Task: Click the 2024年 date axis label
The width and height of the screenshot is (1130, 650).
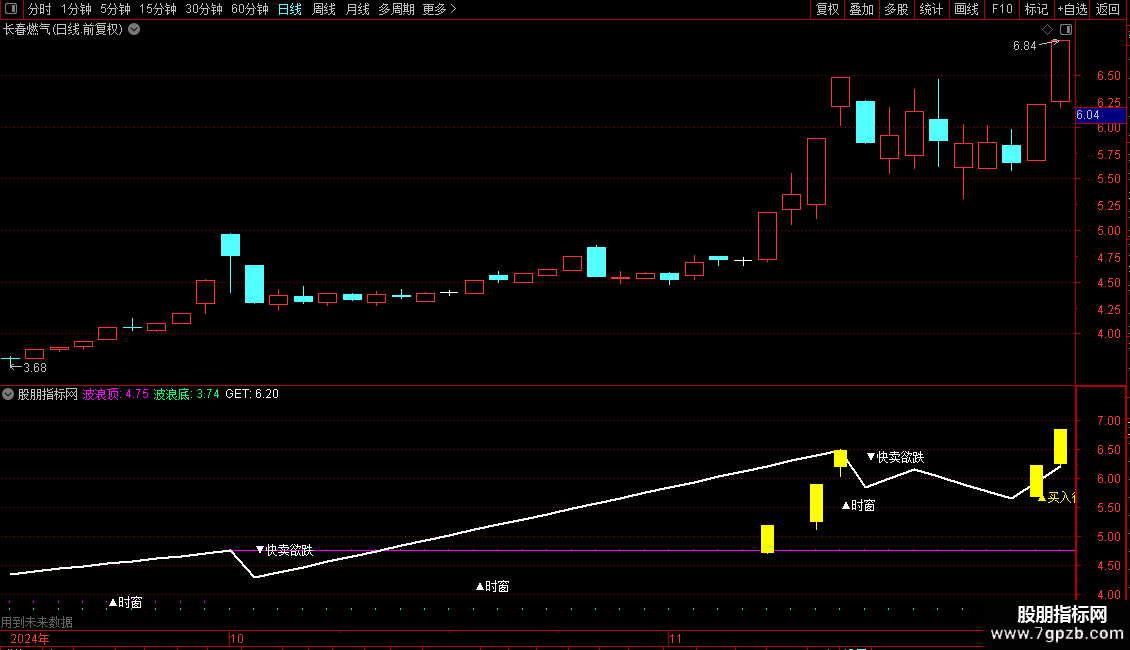Action: click(30, 639)
